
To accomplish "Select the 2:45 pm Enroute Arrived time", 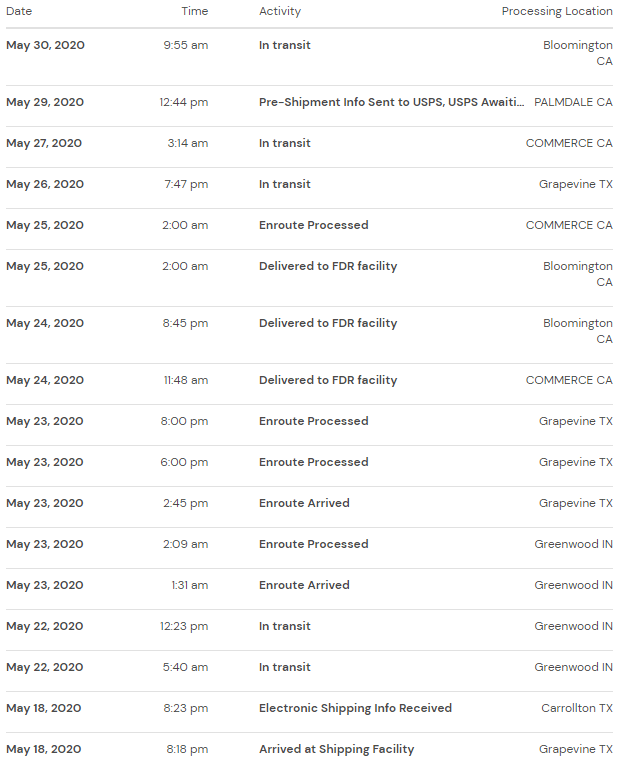I will [186, 503].
